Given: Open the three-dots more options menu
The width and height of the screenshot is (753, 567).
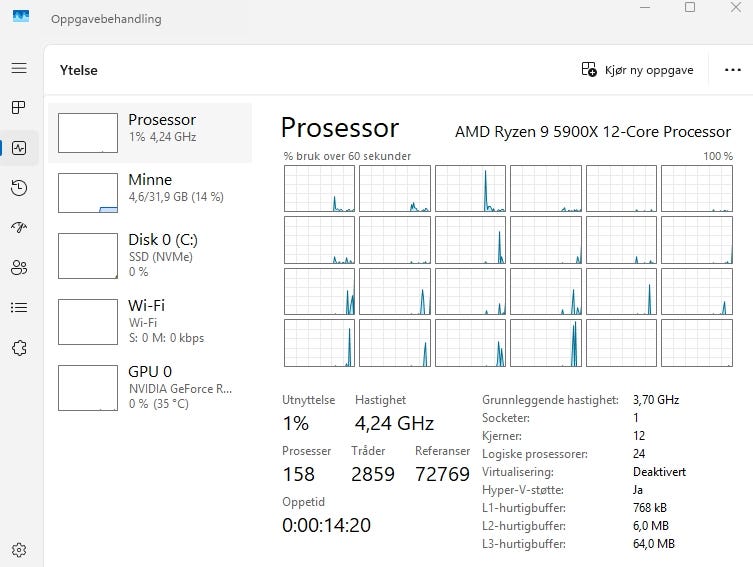Looking at the screenshot, I should click(732, 70).
